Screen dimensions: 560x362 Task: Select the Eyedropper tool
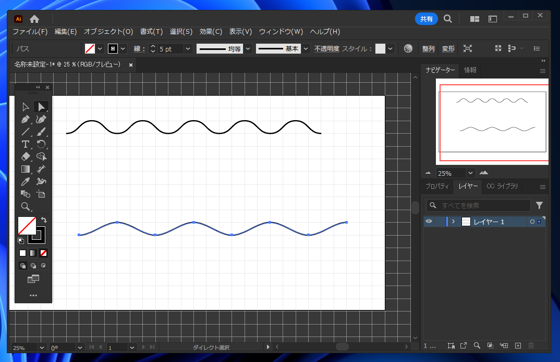click(x=25, y=181)
